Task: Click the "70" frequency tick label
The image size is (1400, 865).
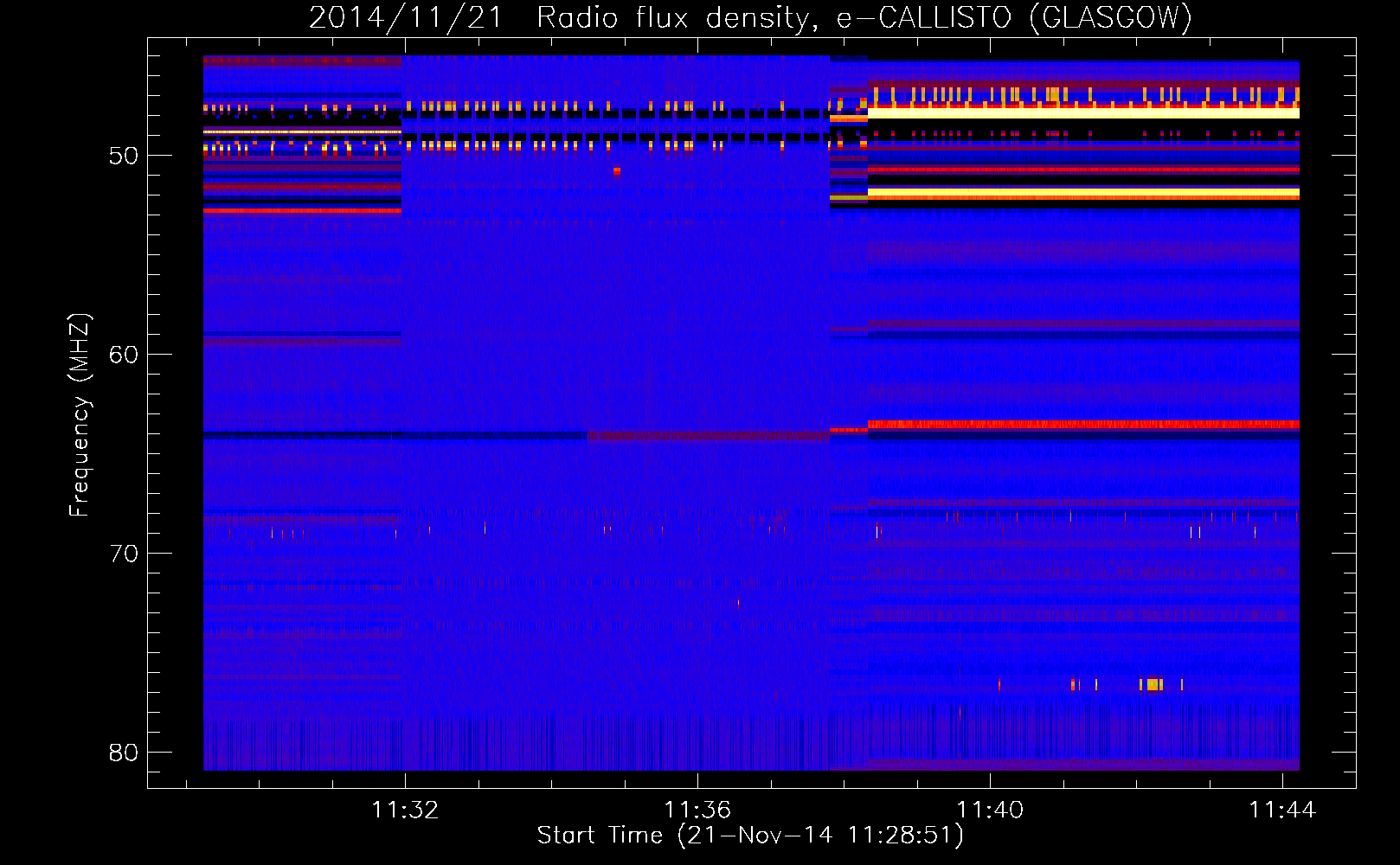Action: 124,554
